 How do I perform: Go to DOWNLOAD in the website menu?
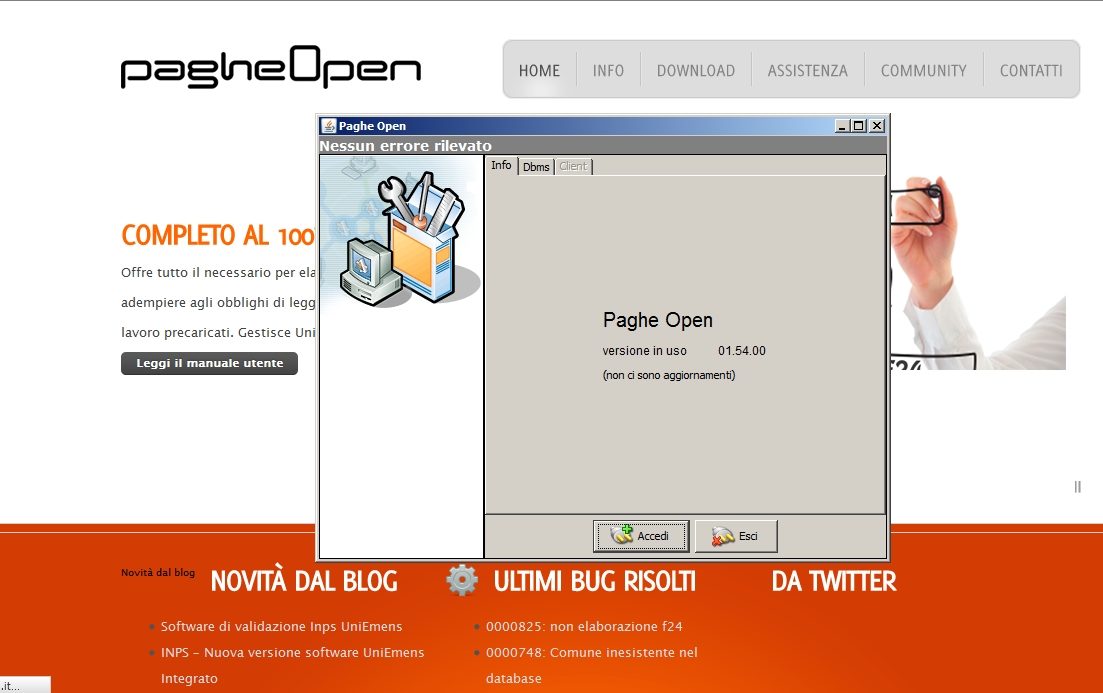[696, 70]
